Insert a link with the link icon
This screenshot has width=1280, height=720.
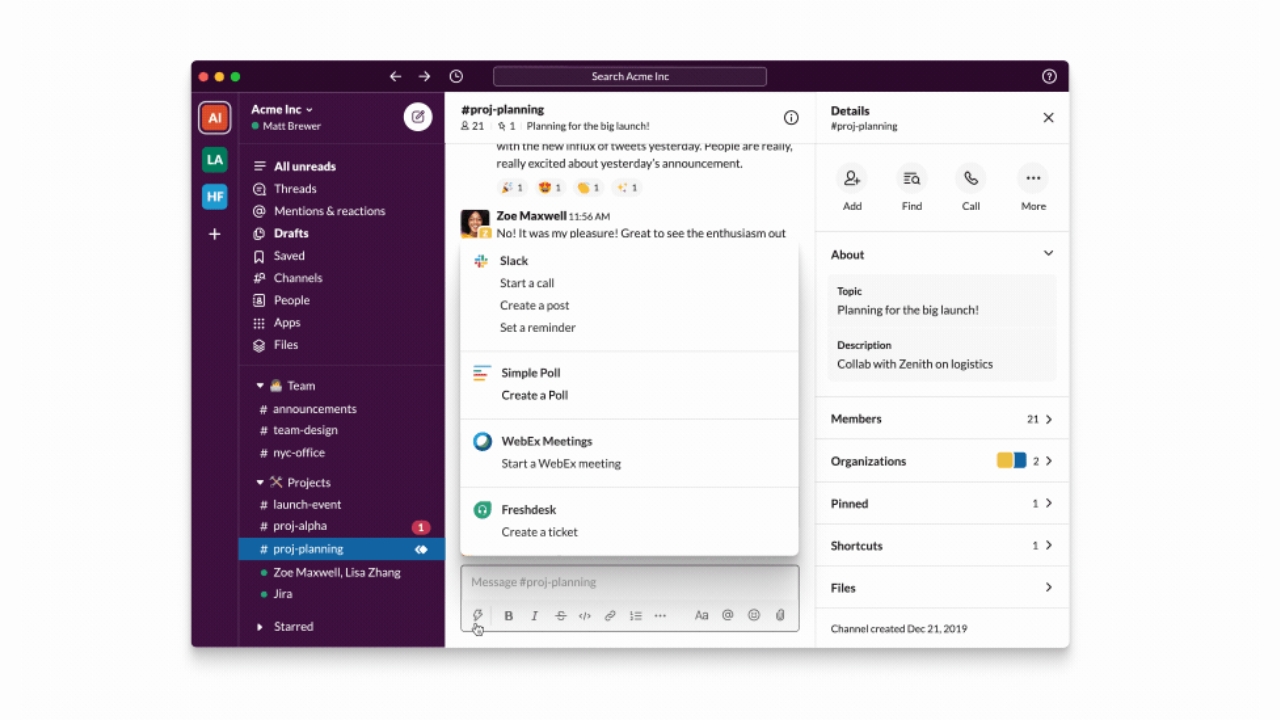click(610, 616)
